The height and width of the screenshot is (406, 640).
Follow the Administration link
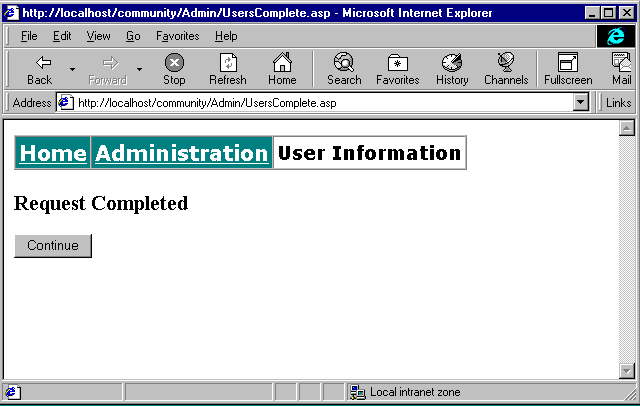pos(181,153)
